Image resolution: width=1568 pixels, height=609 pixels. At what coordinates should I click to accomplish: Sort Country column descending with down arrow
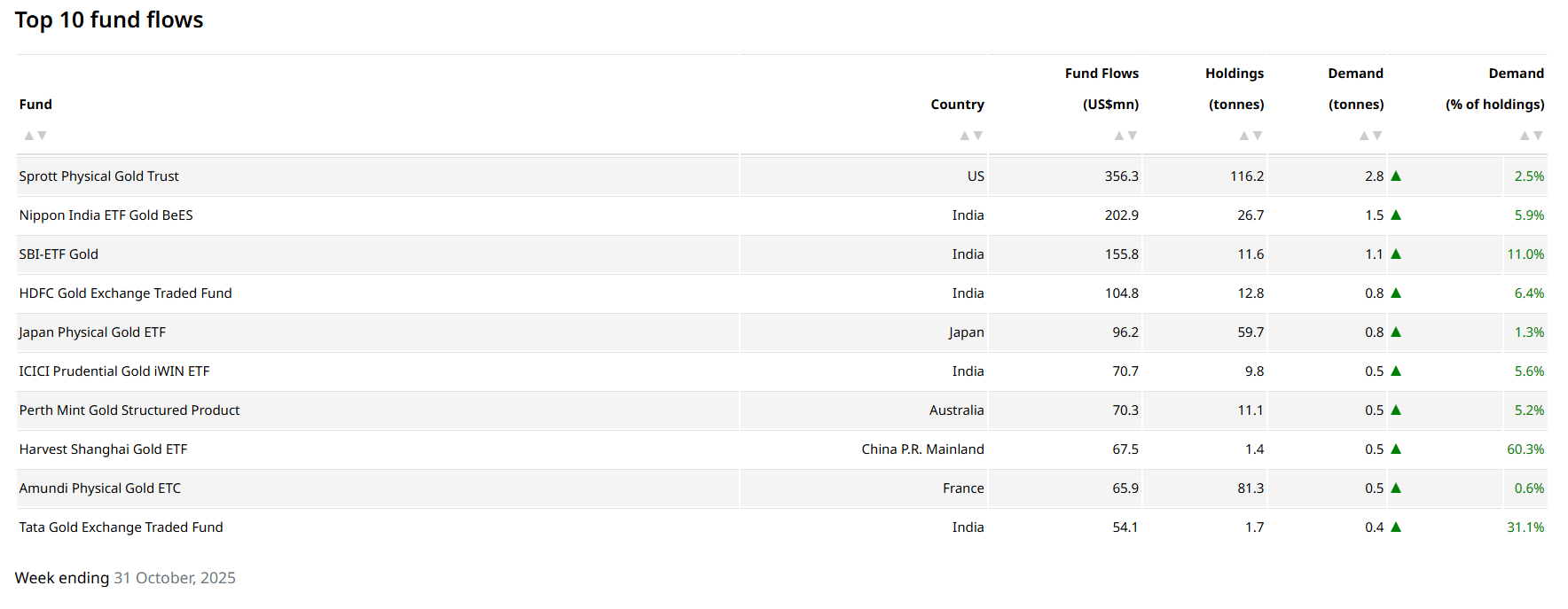pyautogui.click(x=978, y=136)
